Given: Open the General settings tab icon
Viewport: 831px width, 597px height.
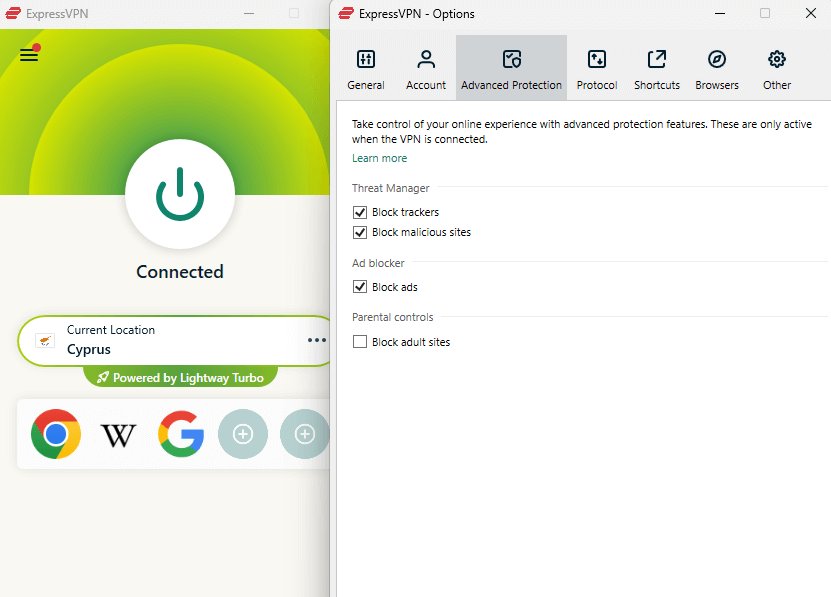Looking at the screenshot, I should 365,60.
